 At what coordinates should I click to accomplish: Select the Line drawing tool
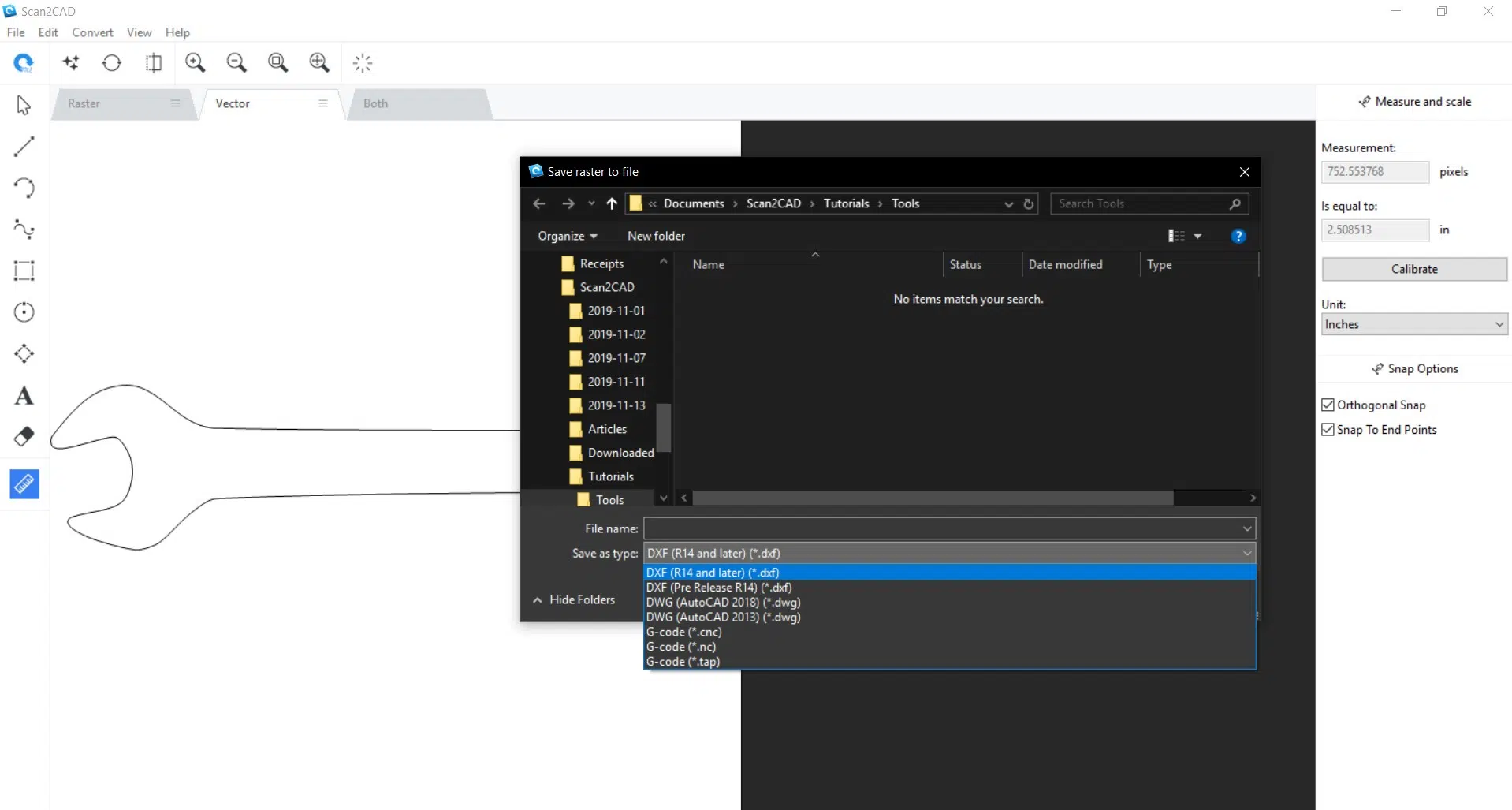[x=24, y=146]
